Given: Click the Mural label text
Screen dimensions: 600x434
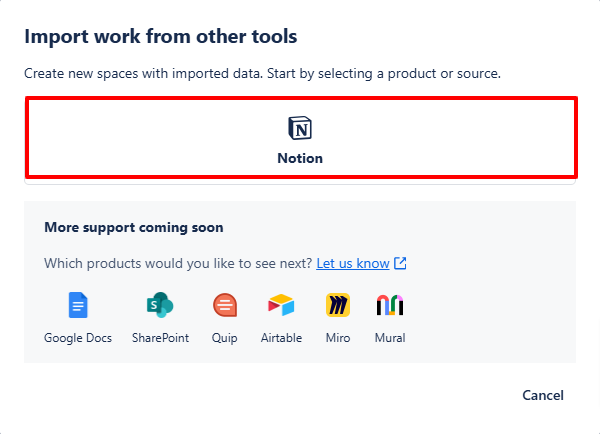Looking at the screenshot, I should [390, 338].
